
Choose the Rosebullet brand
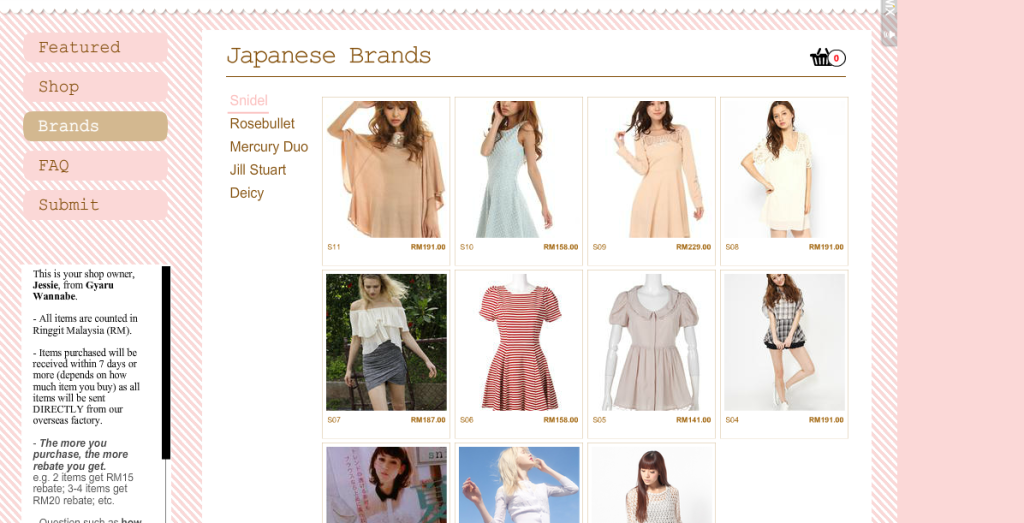click(x=262, y=124)
